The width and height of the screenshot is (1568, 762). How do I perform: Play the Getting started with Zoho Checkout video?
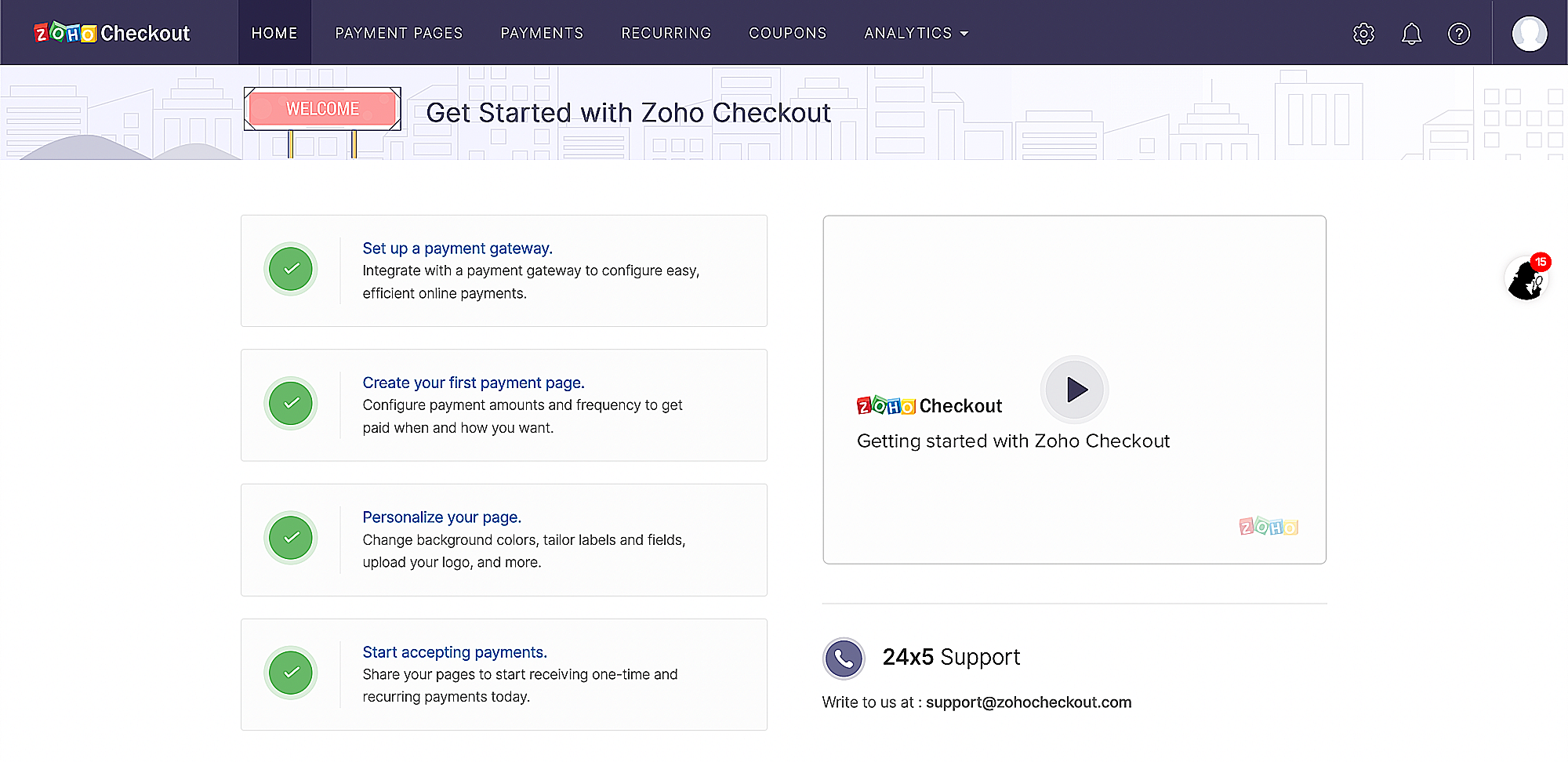click(x=1075, y=390)
